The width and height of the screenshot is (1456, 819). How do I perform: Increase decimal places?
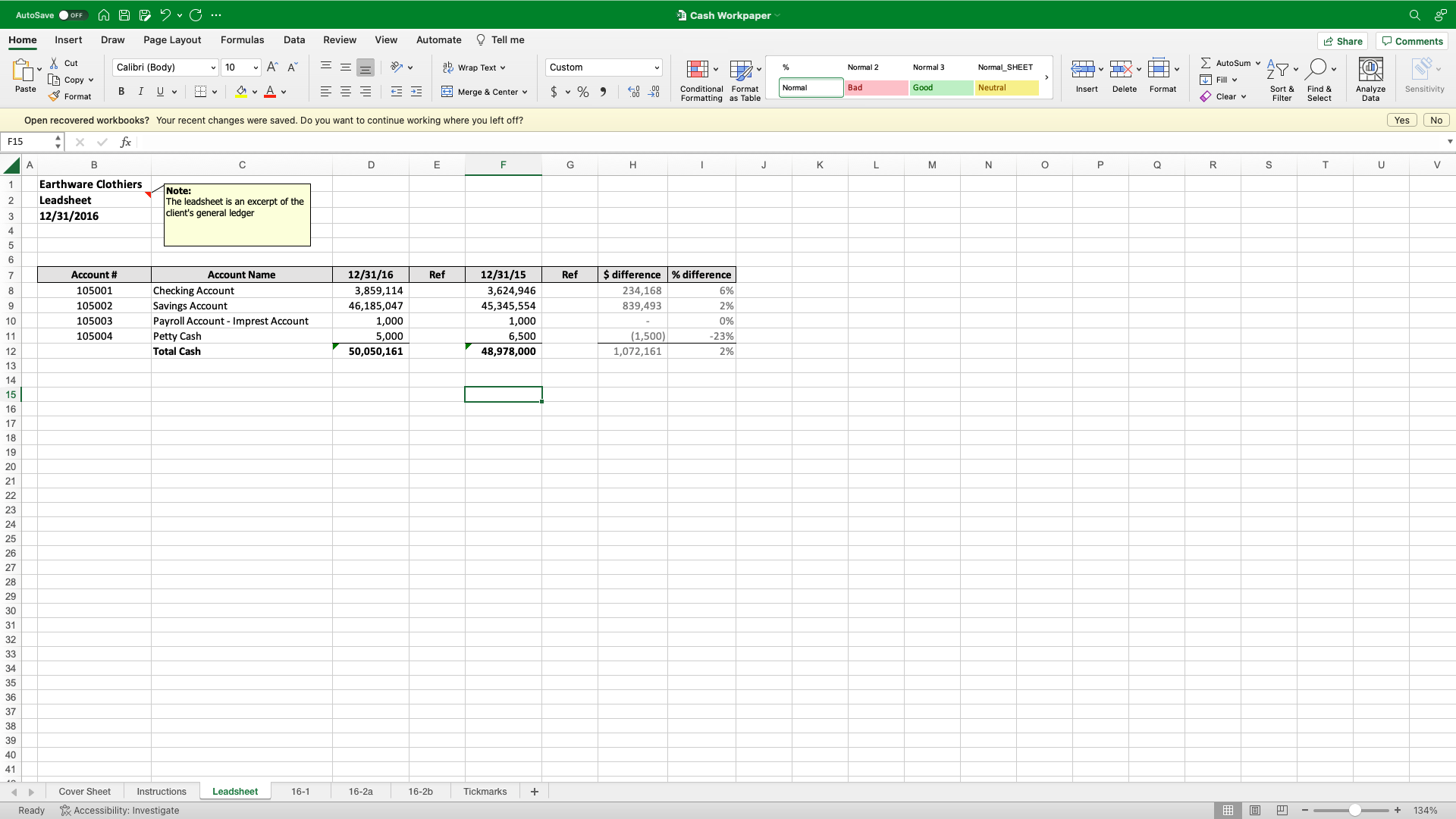point(633,92)
